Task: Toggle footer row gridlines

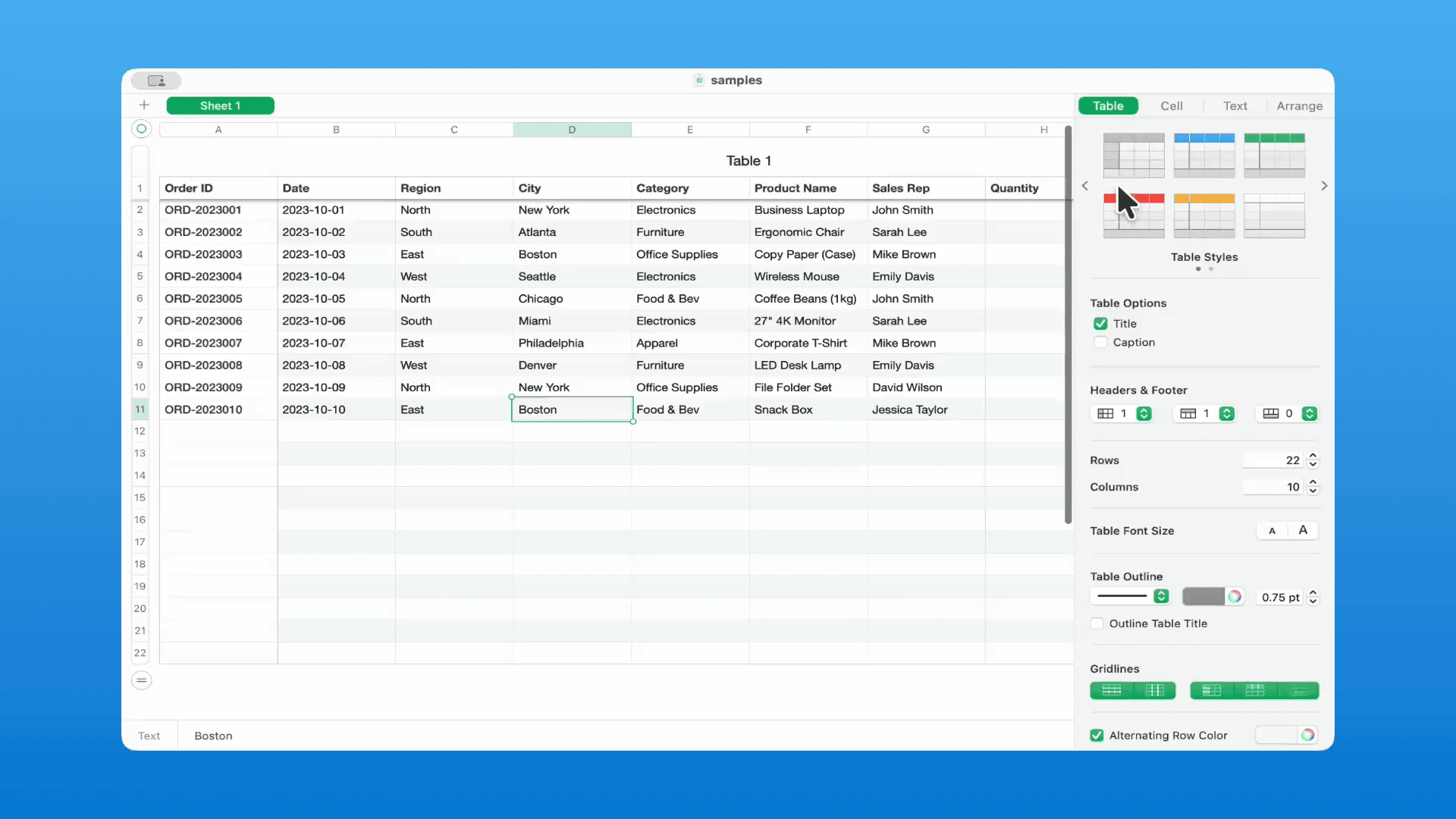Action: (x=1298, y=690)
